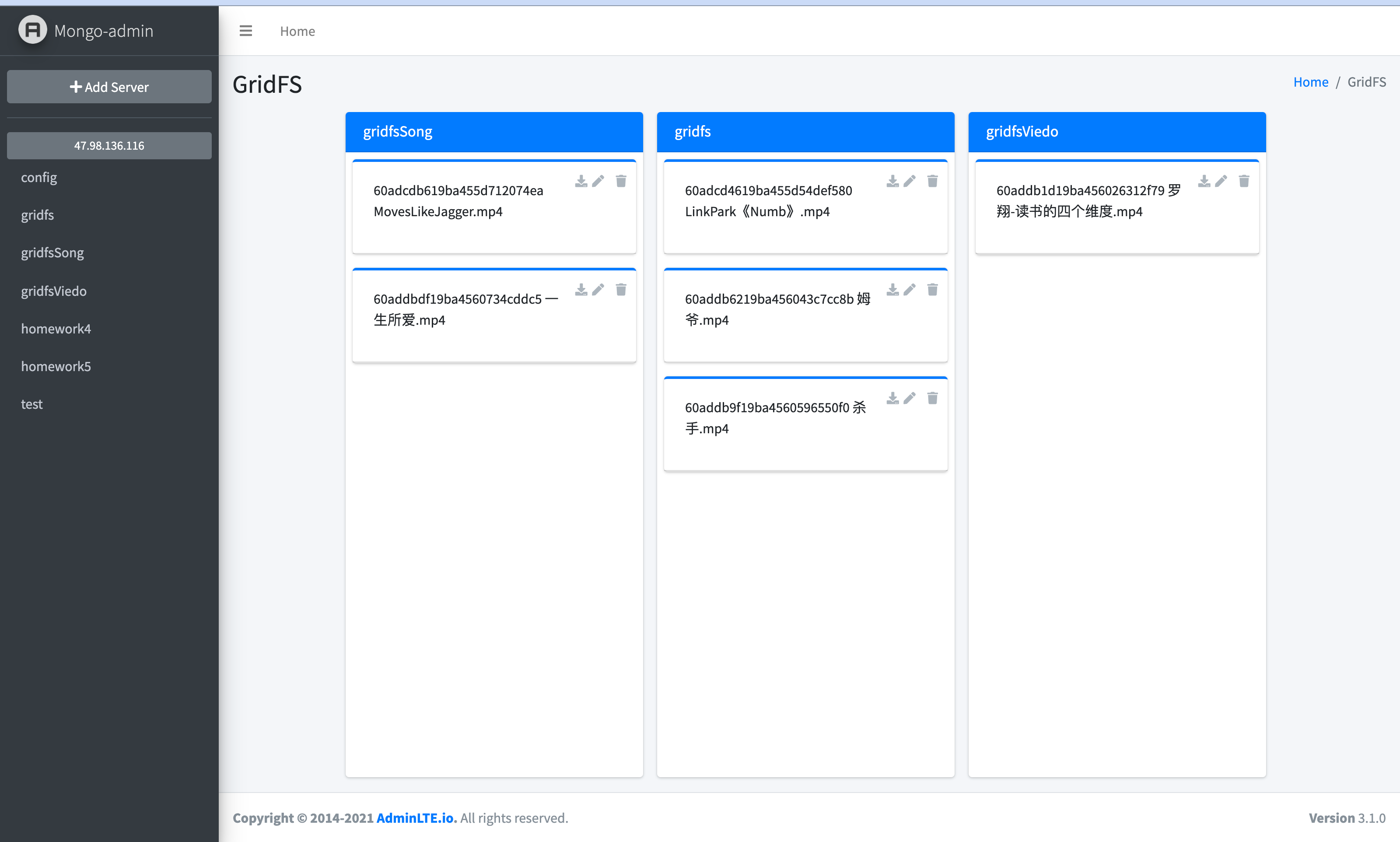Download the MovesLikeJagger.mp4 file

(581, 181)
